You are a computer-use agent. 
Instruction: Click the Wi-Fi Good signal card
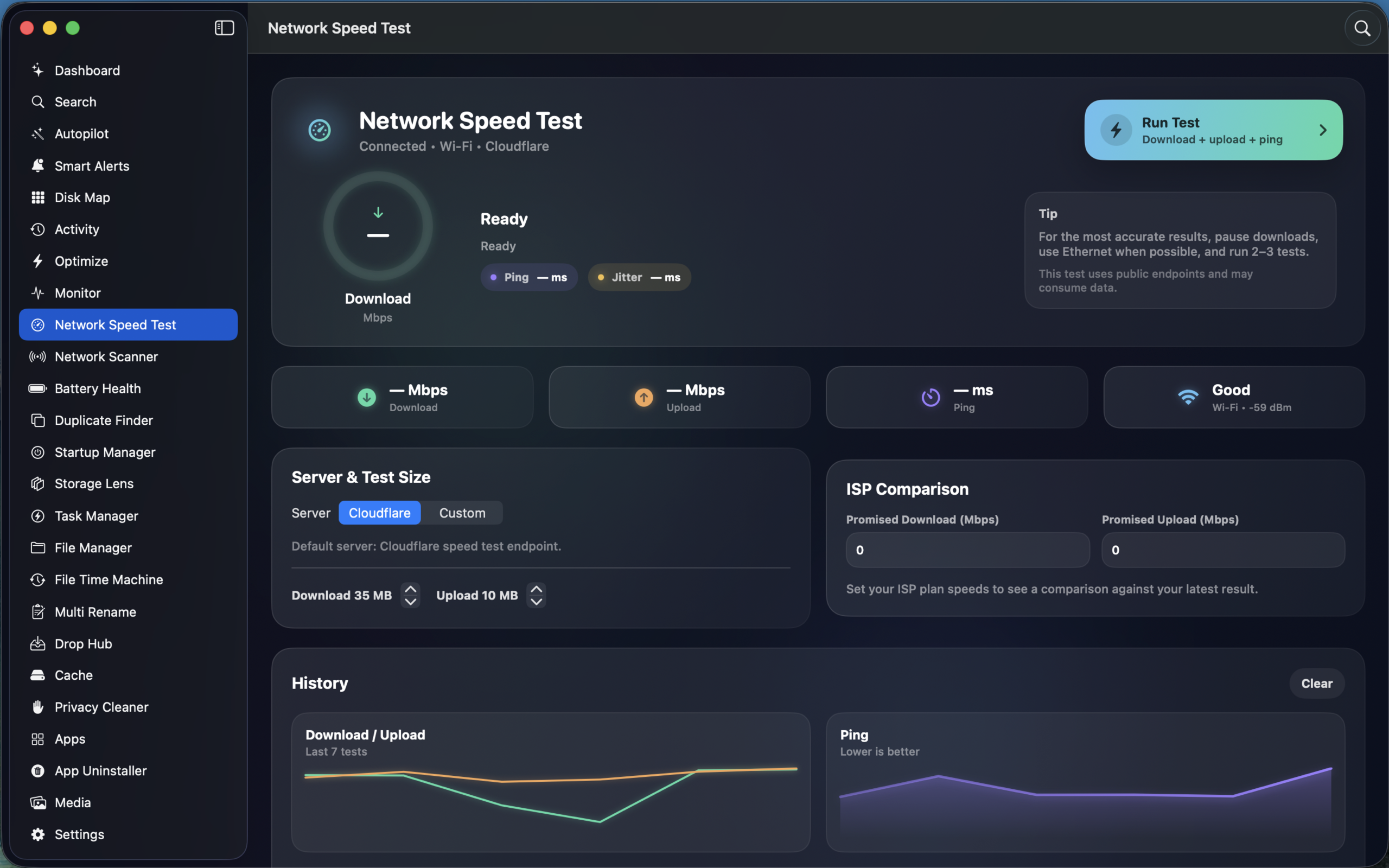(1234, 397)
